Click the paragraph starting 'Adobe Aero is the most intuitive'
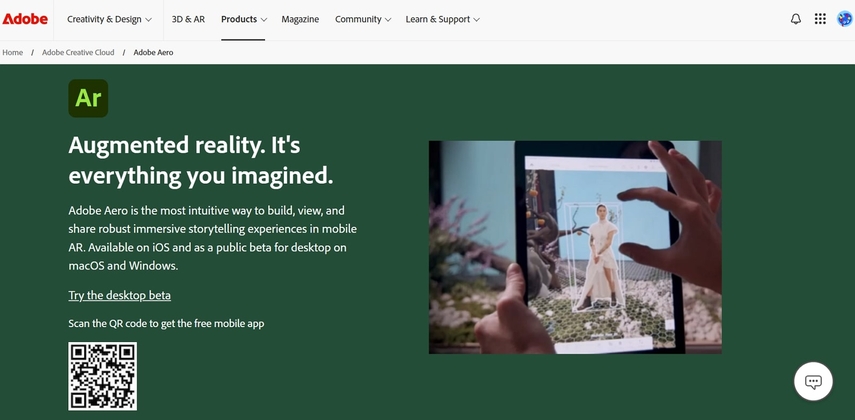 tap(213, 238)
